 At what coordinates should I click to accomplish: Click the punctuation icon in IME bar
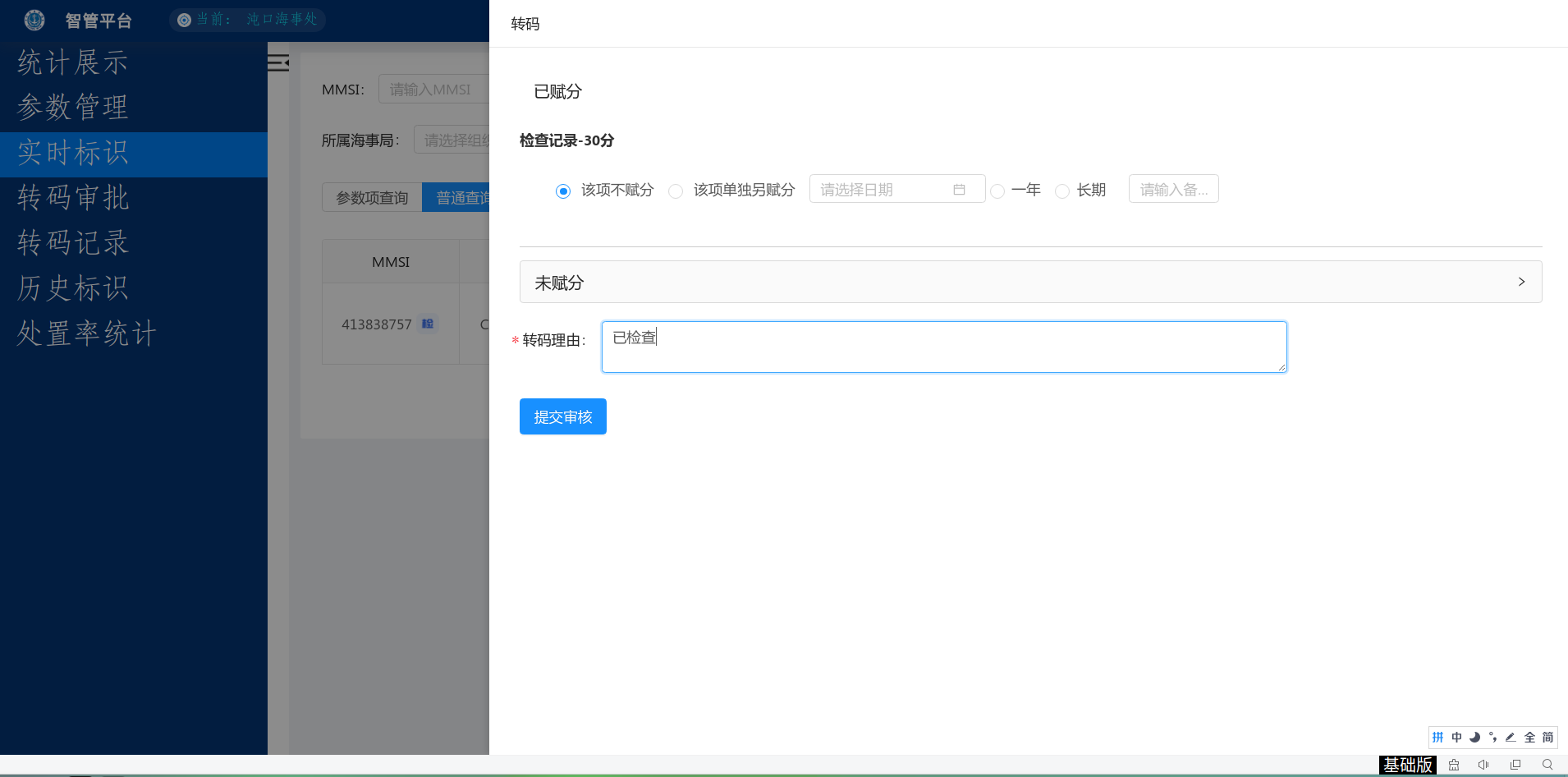coord(1492,737)
